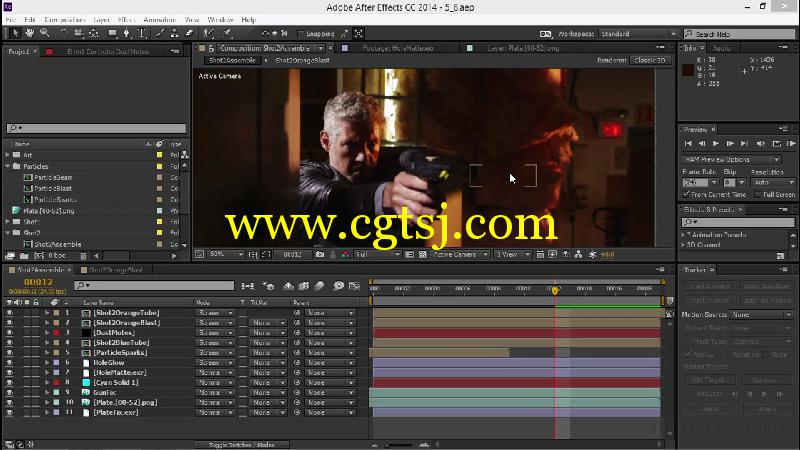Screen dimensions: 800x450
Task: Click label color swatch of DustMotes layer
Action: point(56,333)
